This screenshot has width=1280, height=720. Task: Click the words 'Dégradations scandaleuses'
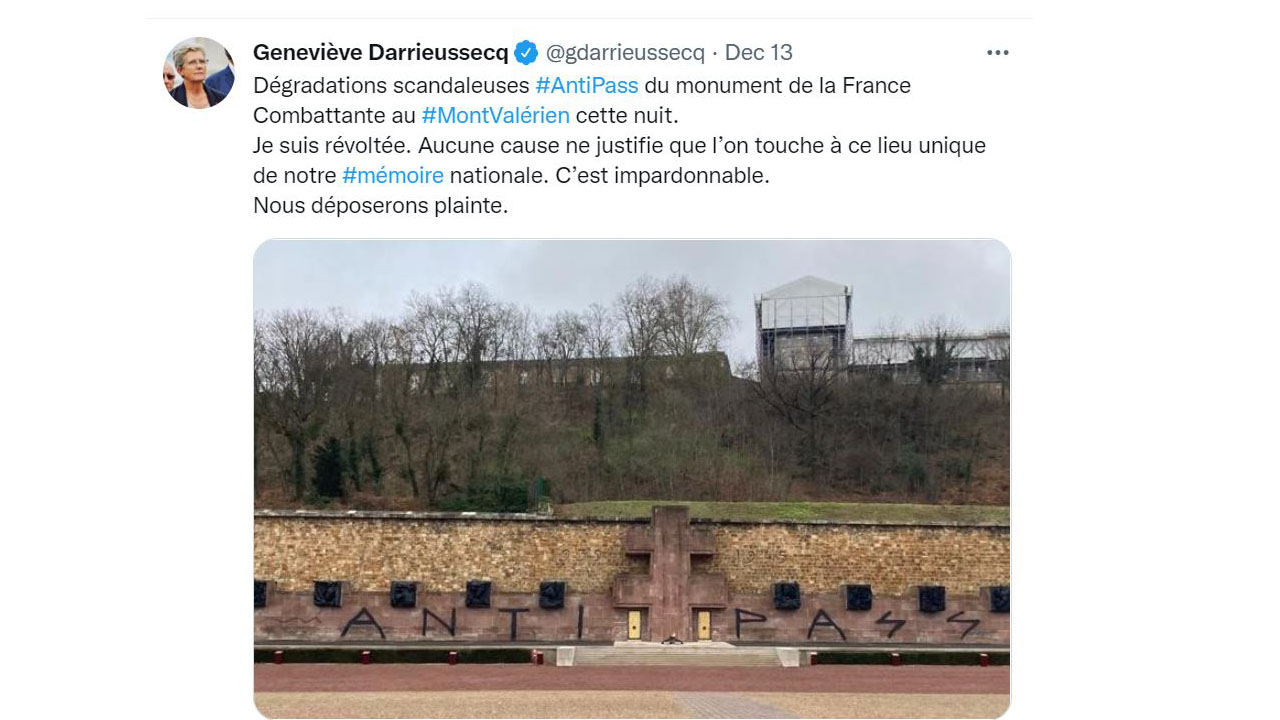tap(391, 86)
